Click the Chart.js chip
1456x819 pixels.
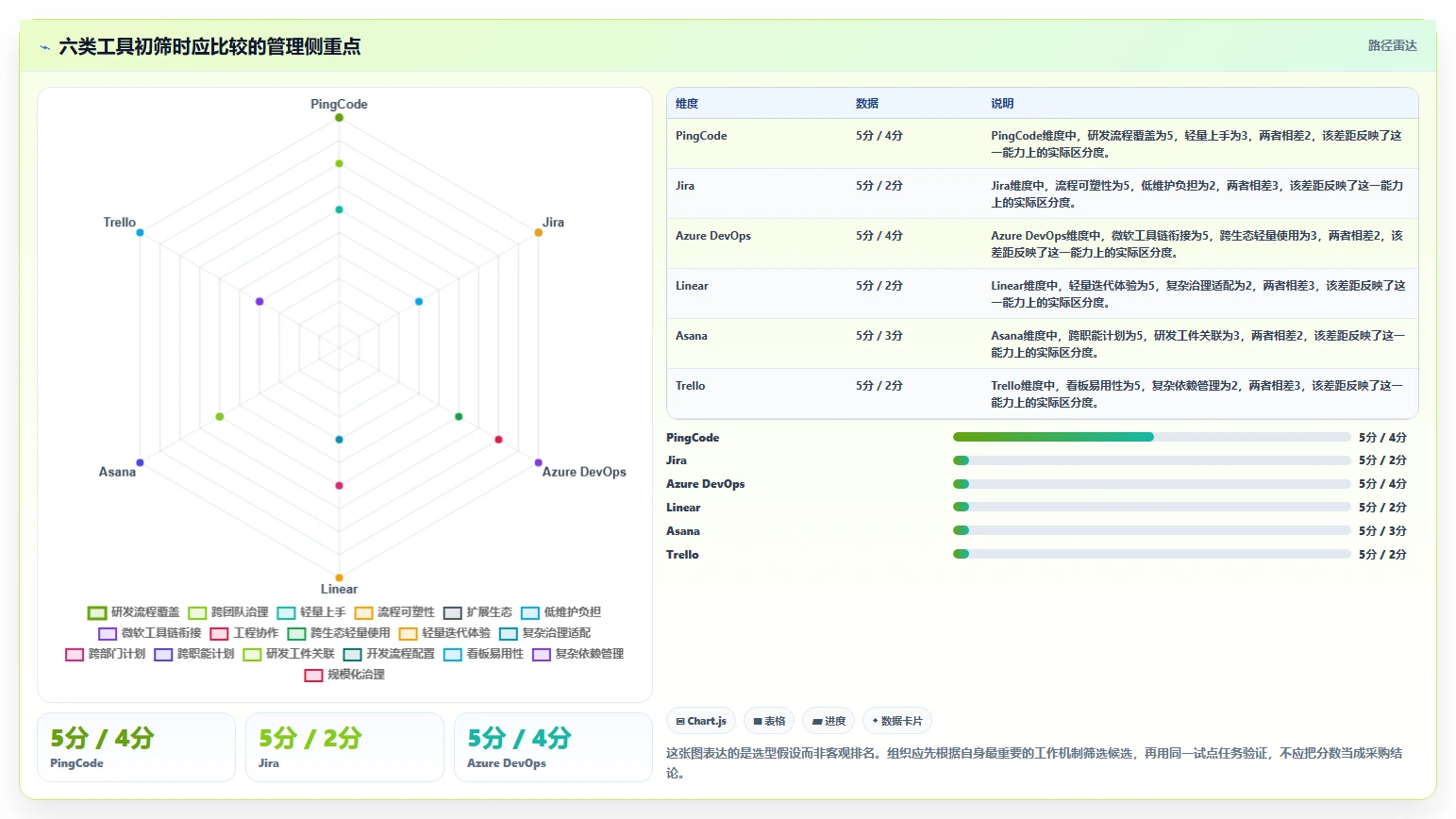pos(701,721)
